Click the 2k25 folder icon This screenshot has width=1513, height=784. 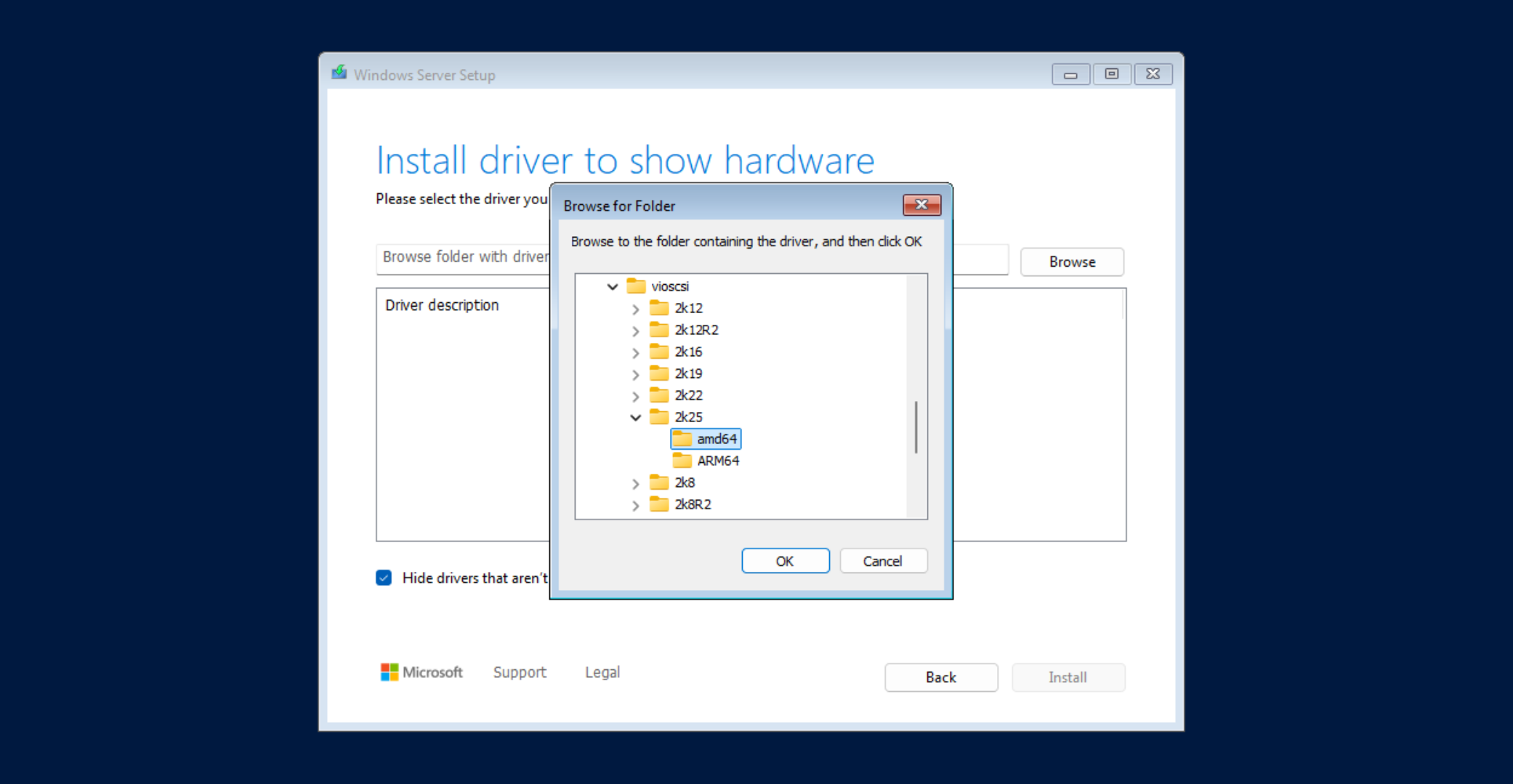(659, 416)
